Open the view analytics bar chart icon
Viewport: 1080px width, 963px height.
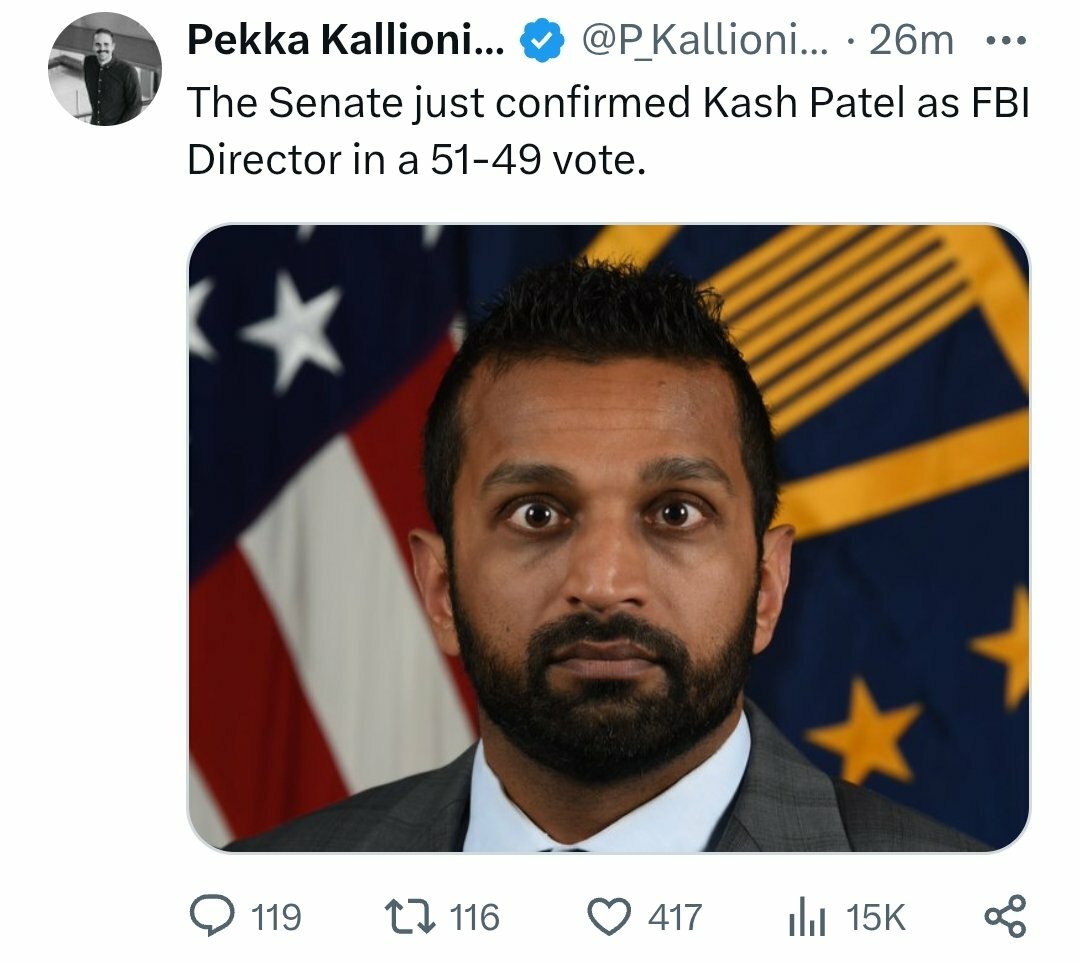[807, 917]
